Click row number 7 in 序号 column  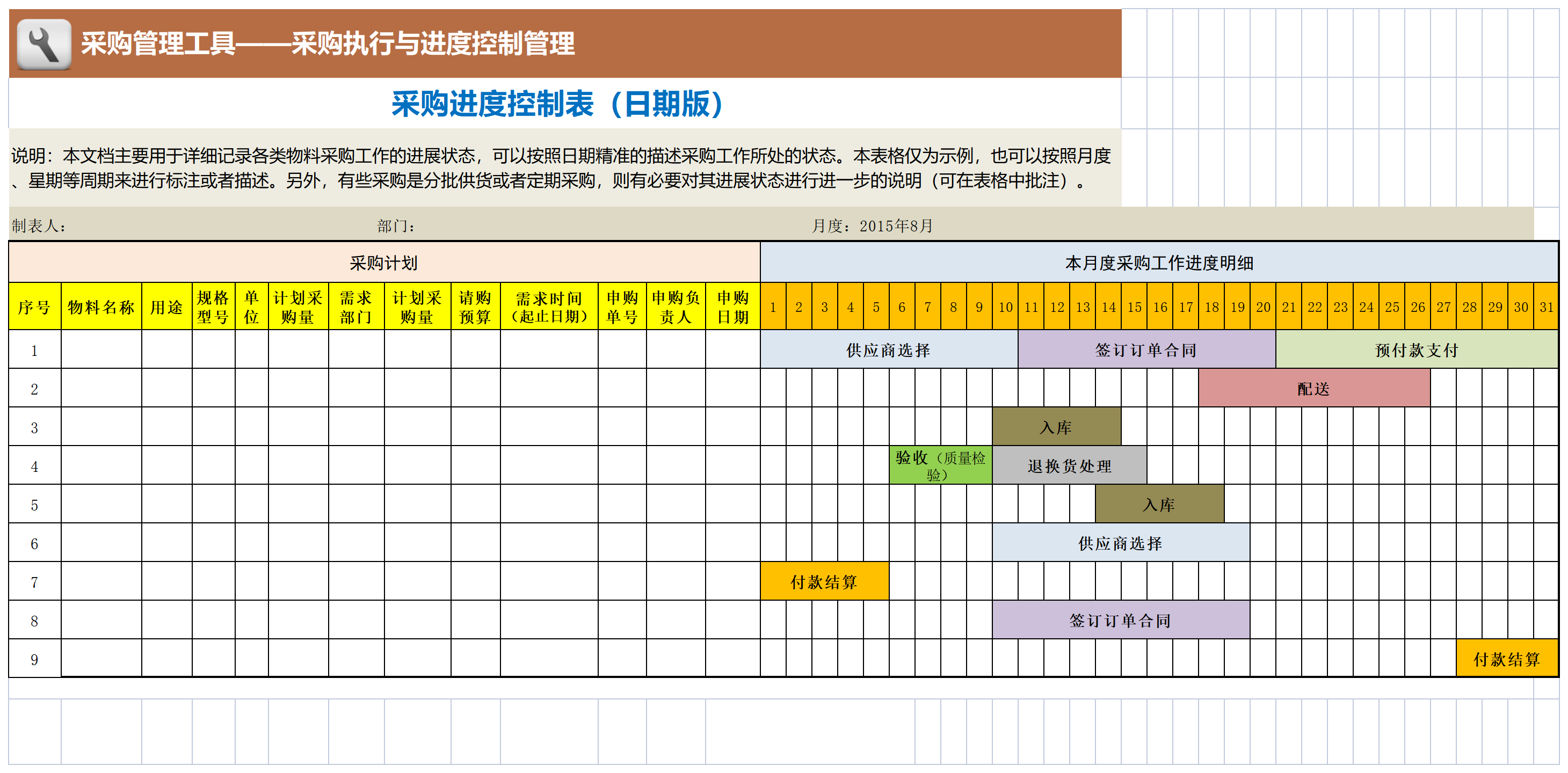pos(35,581)
